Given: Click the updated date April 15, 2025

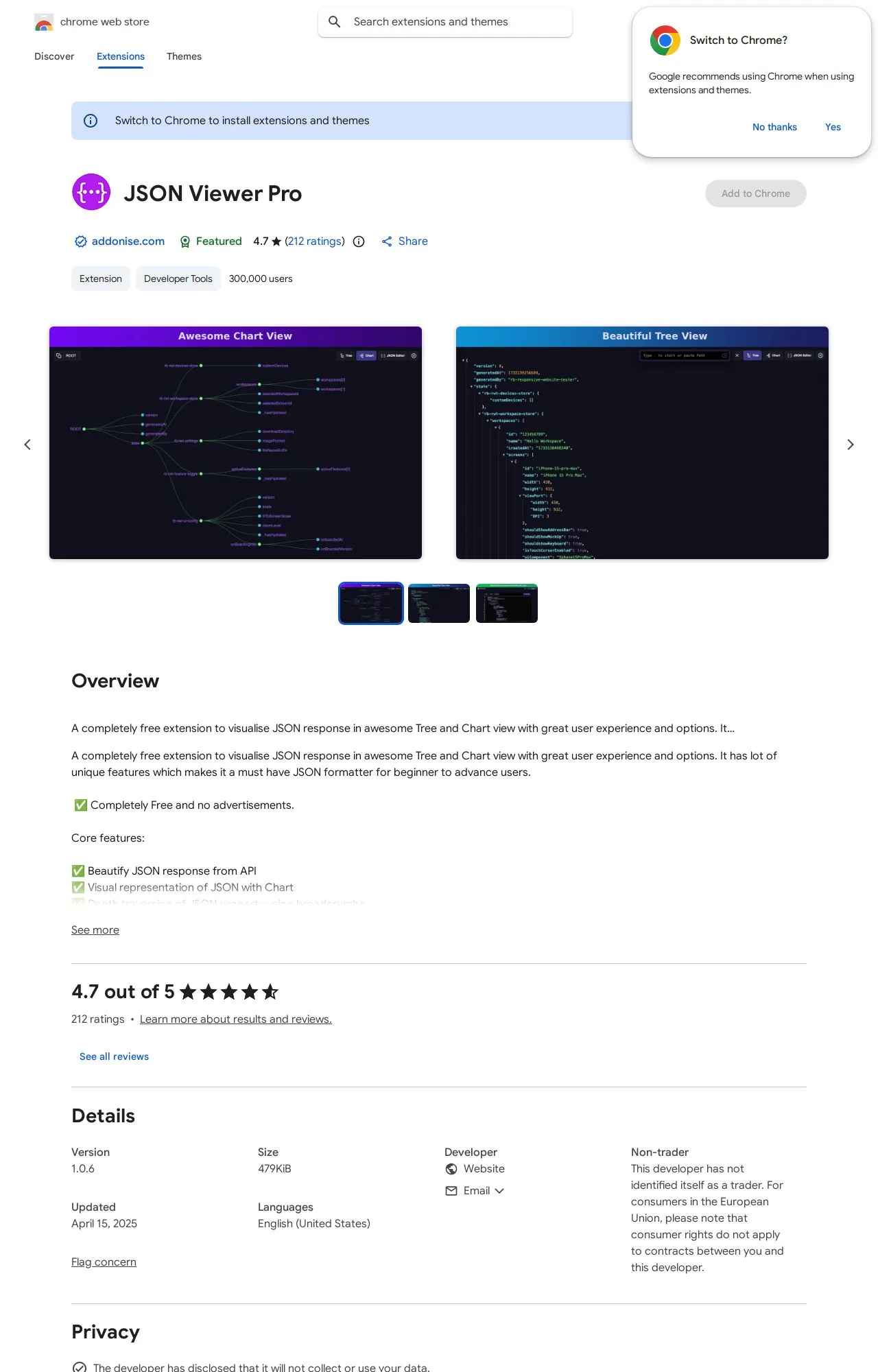Looking at the screenshot, I should pos(104,1224).
